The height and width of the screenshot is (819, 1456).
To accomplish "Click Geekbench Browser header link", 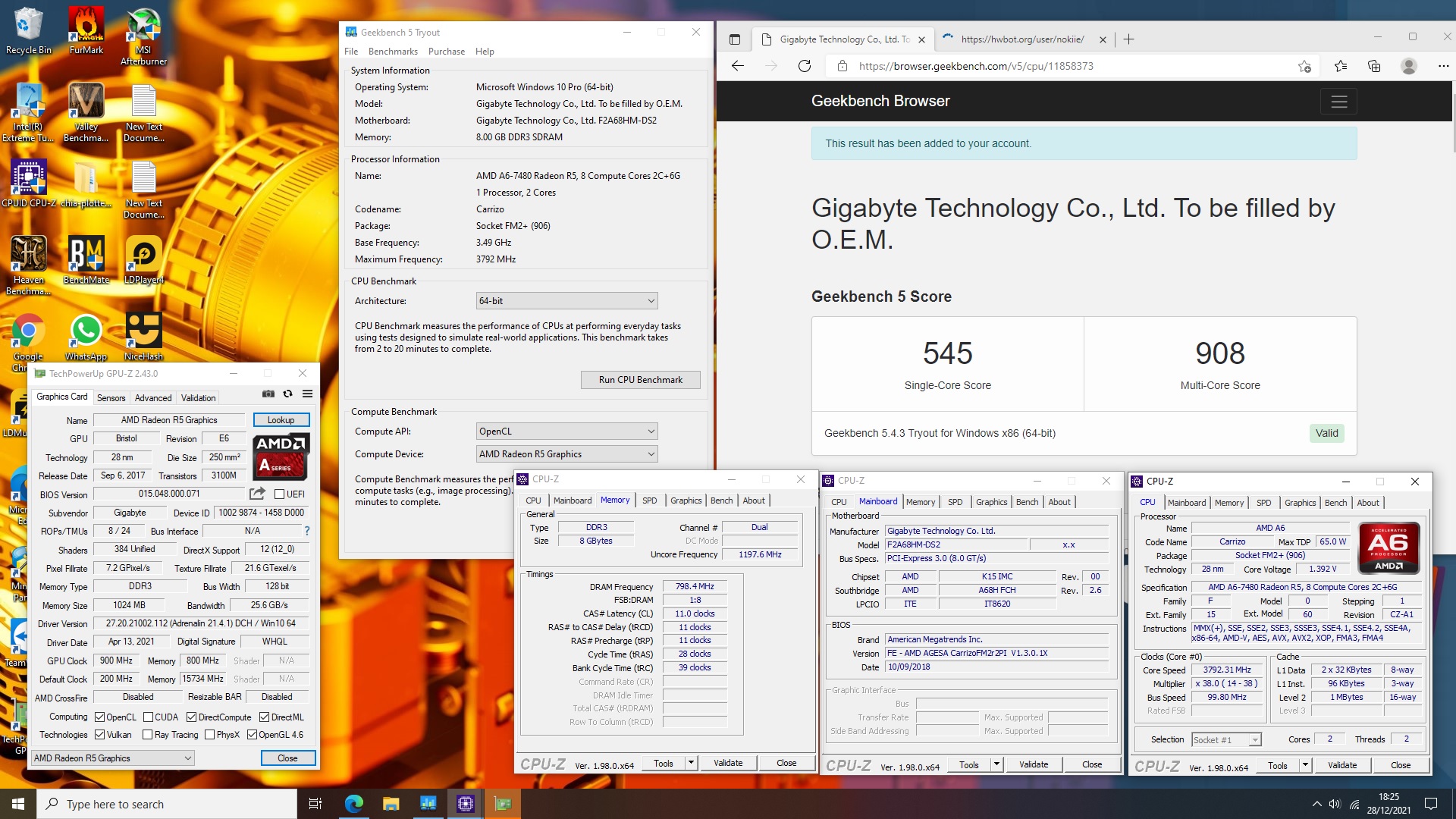I will [x=880, y=101].
